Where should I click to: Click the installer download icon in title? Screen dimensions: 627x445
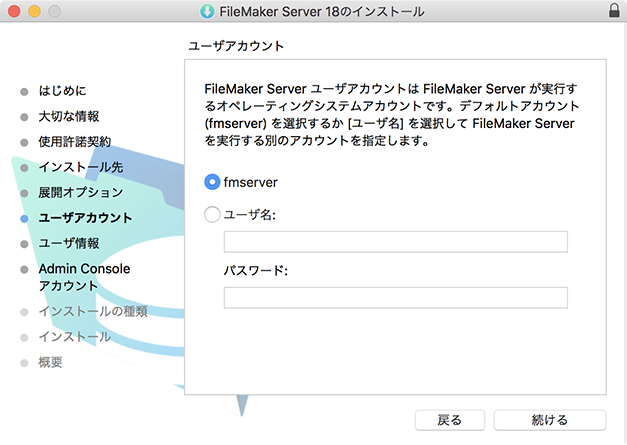(207, 11)
